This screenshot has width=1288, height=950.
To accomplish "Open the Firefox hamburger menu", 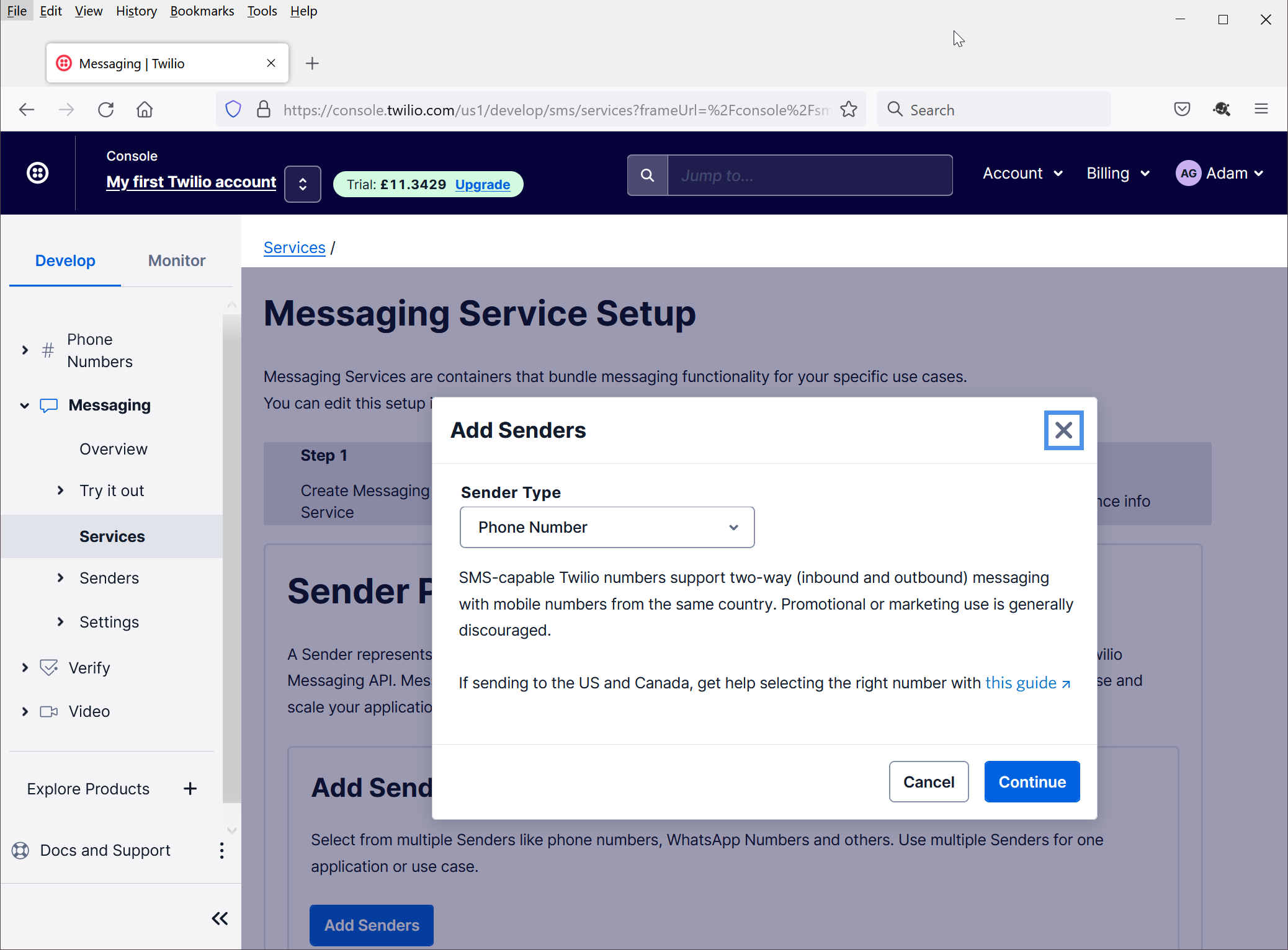I will (x=1261, y=110).
